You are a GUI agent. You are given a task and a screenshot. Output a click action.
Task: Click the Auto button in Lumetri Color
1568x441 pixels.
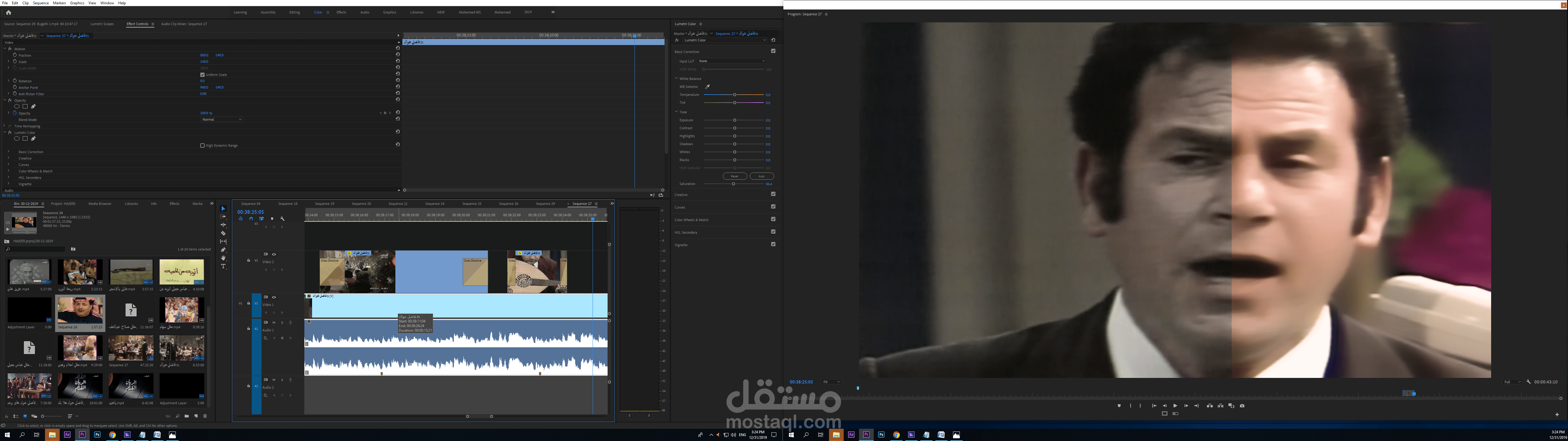click(761, 176)
